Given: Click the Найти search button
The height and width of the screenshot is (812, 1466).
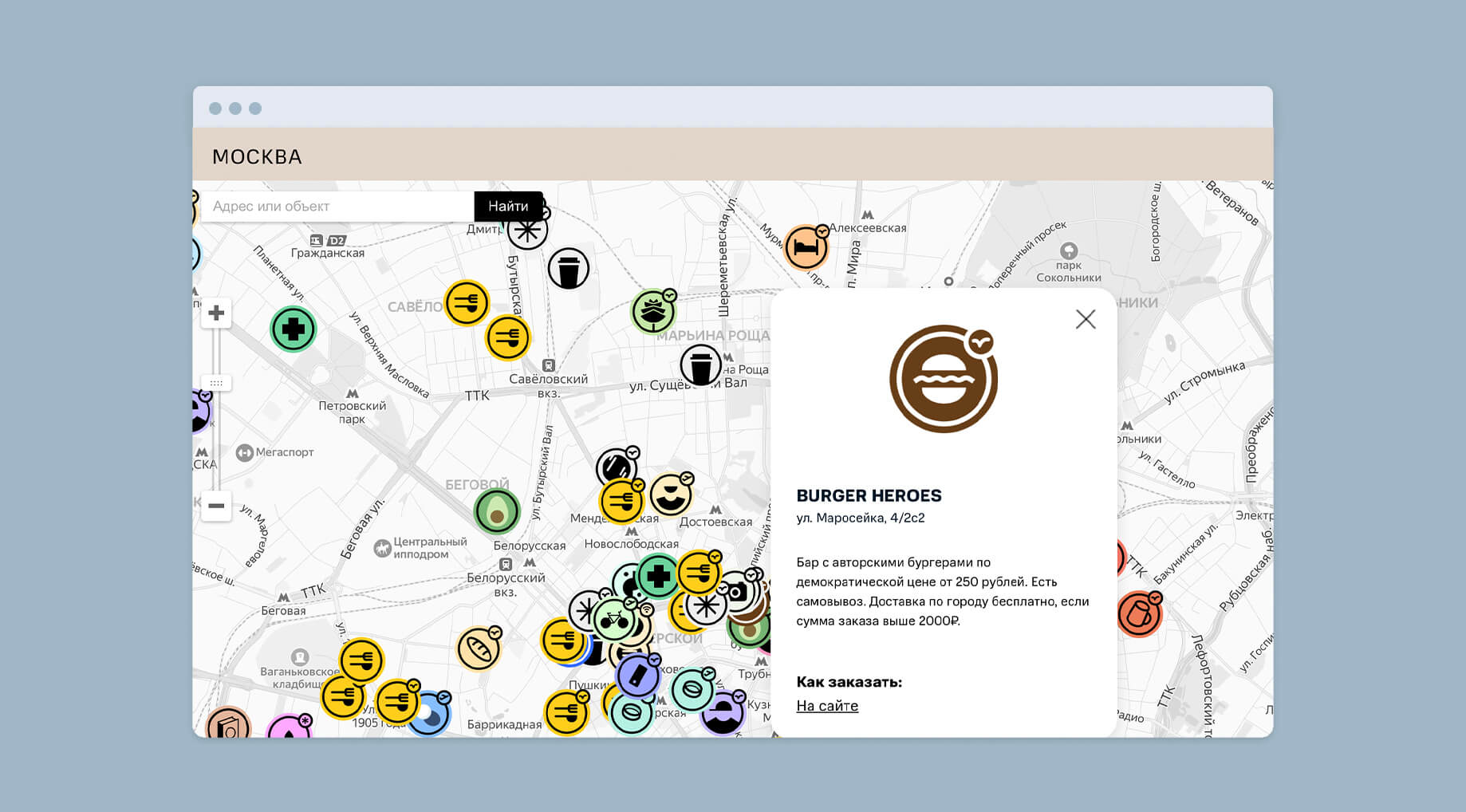Looking at the screenshot, I should pos(508,207).
